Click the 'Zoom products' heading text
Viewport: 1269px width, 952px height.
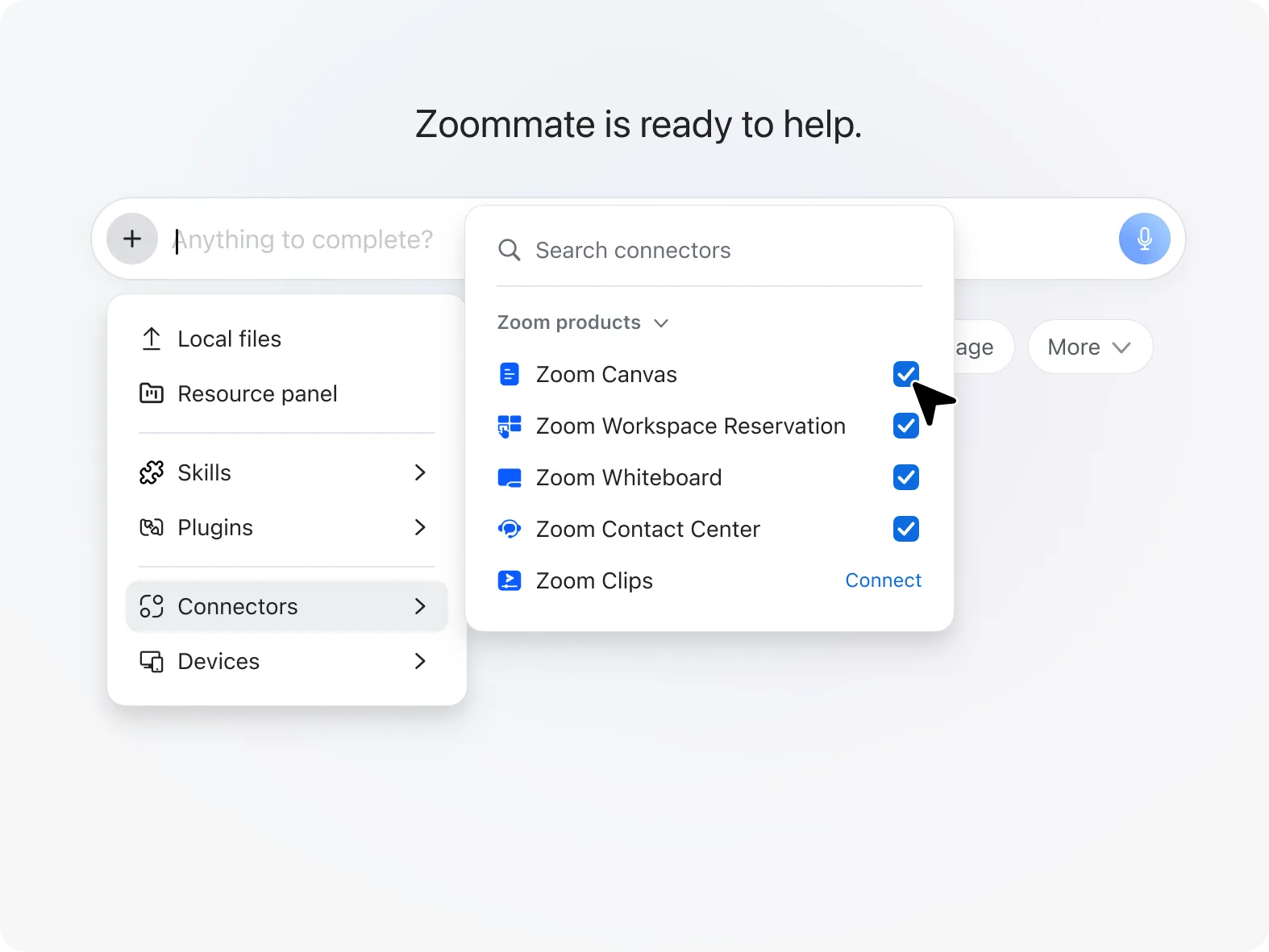pos(568,322)
